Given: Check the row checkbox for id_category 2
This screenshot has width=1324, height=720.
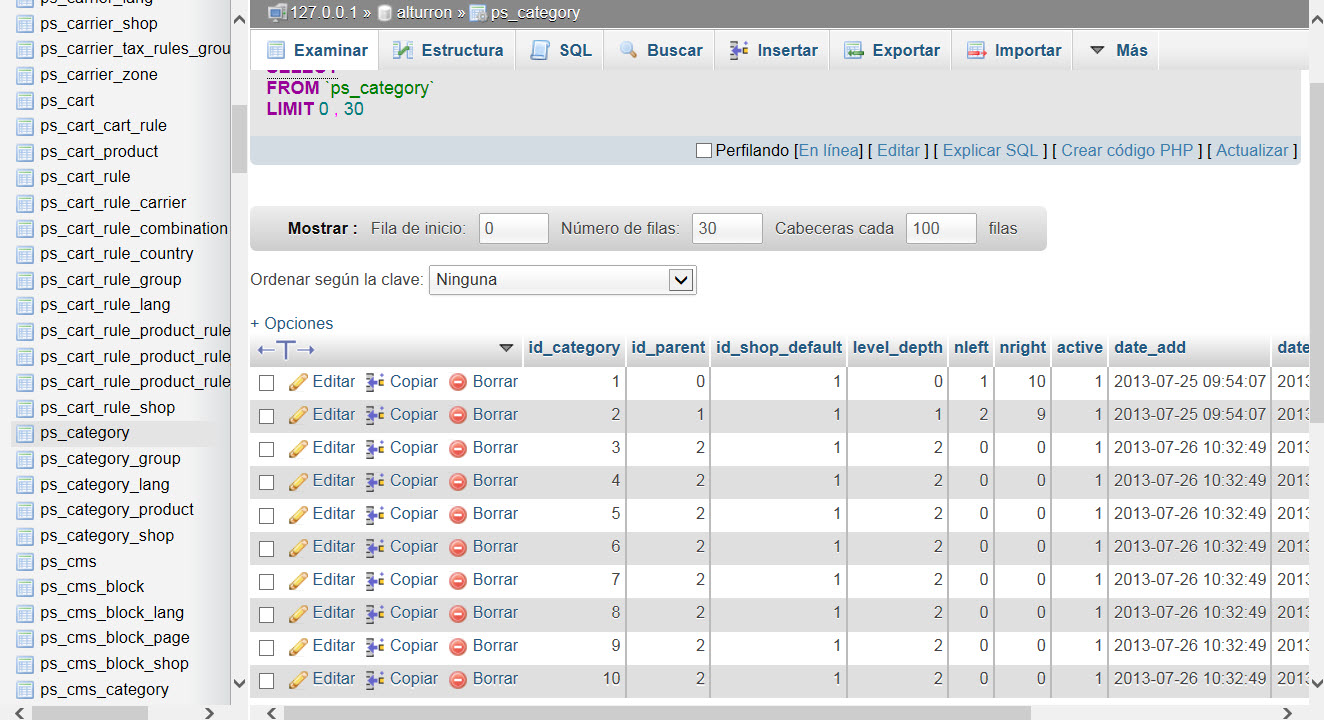Looking at the screenshot, I should coord(266,416).
